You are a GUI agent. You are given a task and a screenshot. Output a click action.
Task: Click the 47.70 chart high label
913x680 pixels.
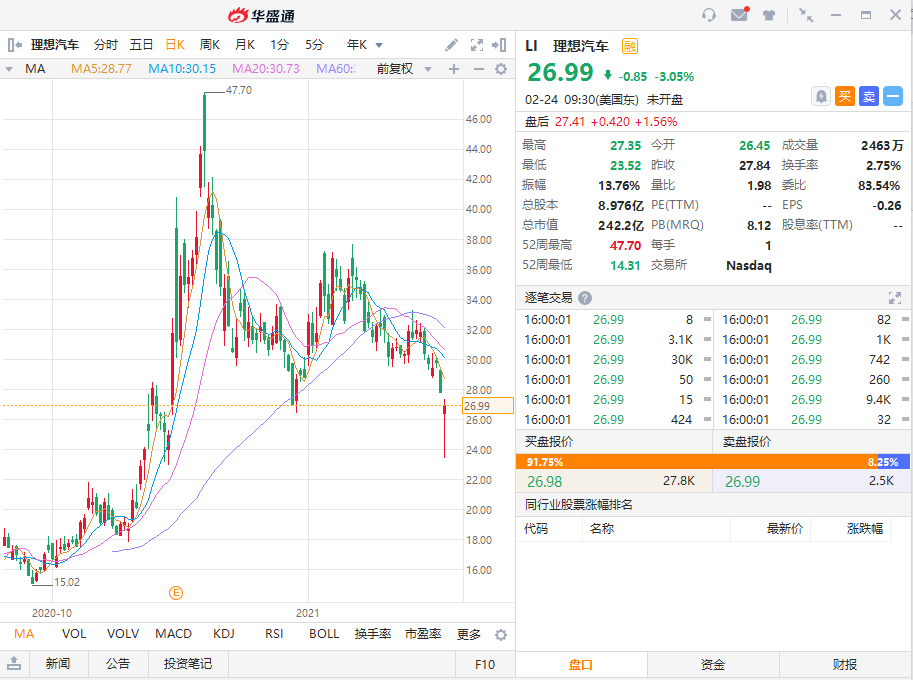(239, 90)
